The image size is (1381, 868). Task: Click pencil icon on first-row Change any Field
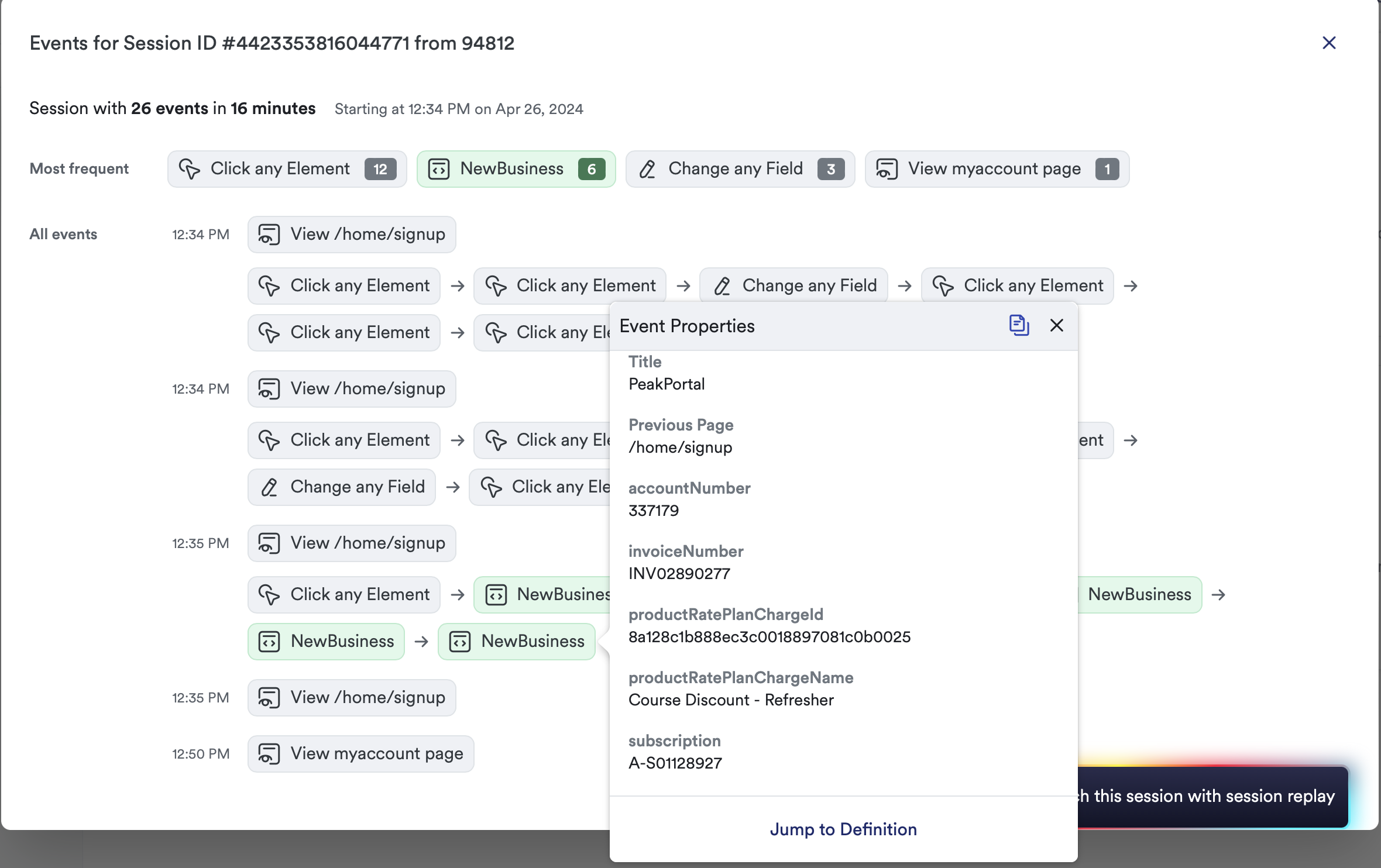pos(722,286)
